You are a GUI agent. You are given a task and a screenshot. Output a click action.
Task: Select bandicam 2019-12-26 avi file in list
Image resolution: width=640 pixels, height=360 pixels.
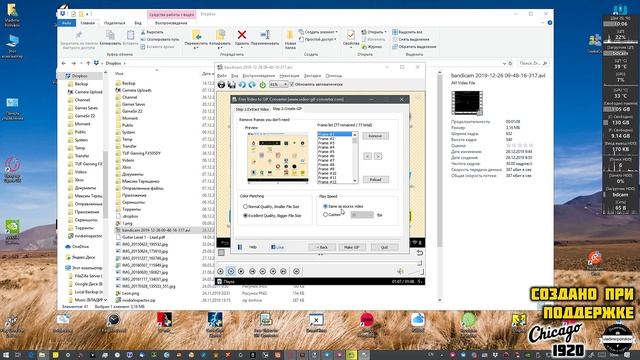[x=156, y=230]
